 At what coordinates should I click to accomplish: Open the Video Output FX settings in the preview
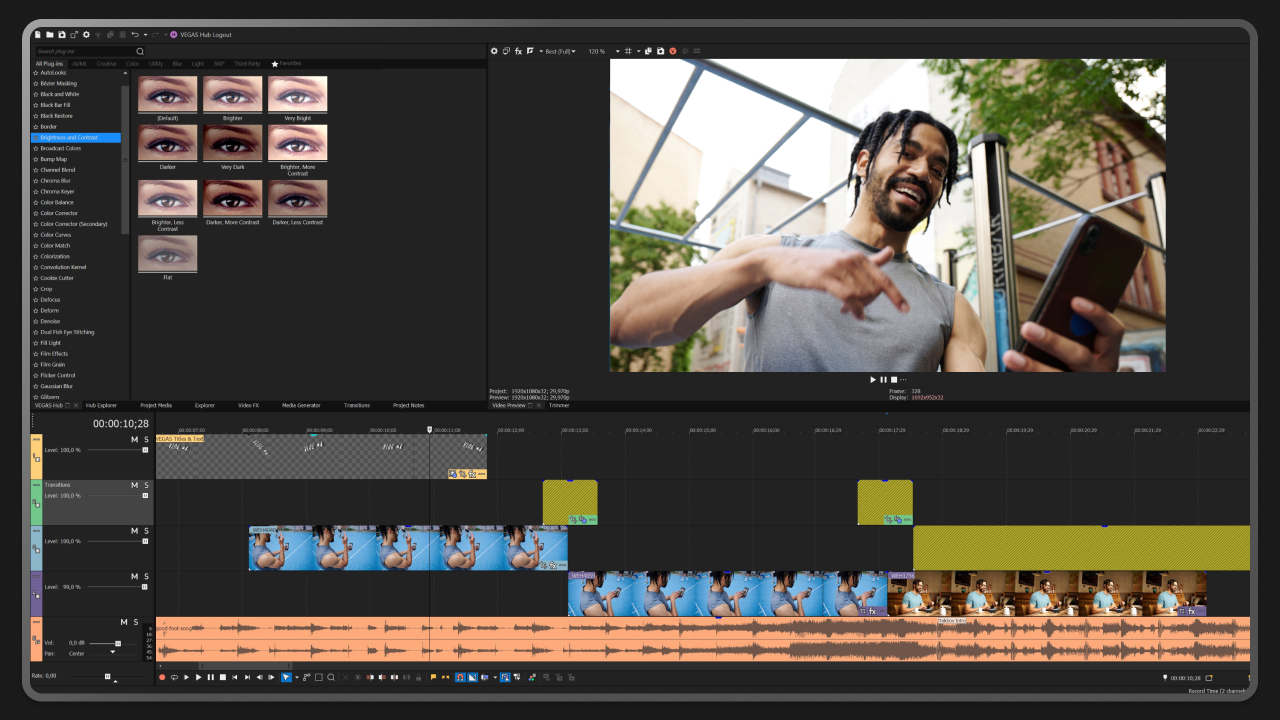(x=519, y=50)
